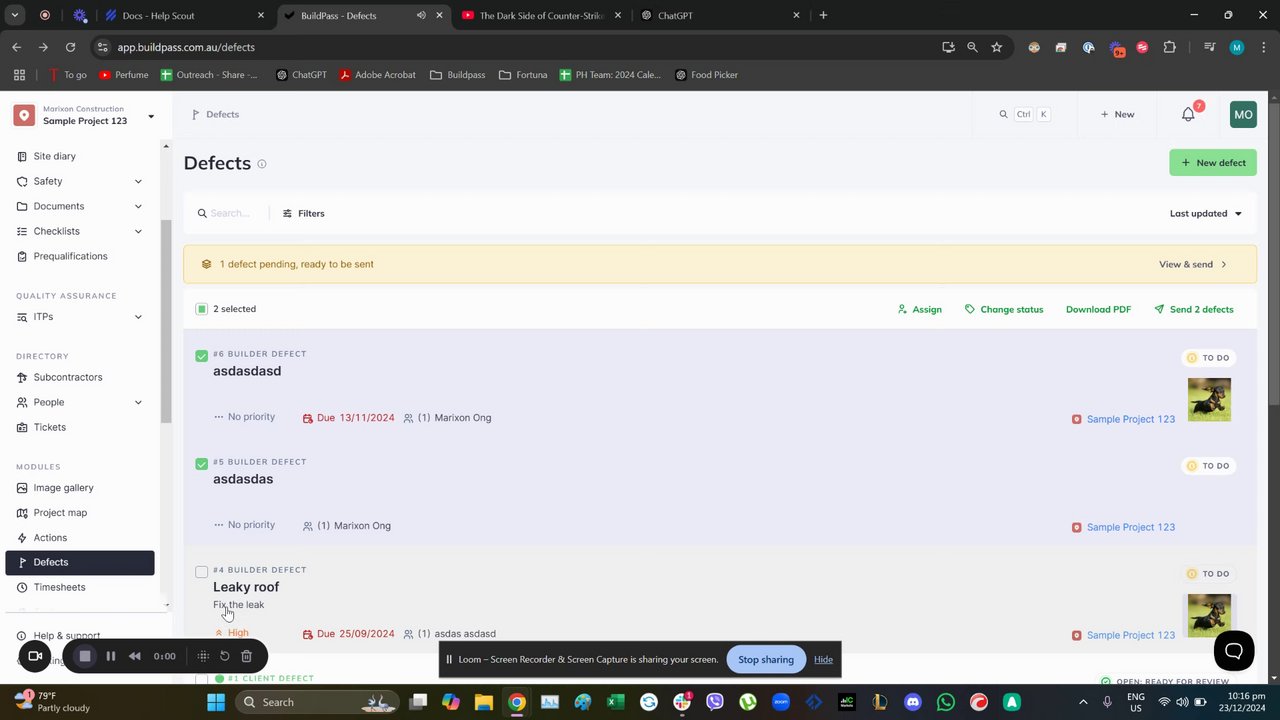Click the ITPs icon in sidebar
The height and width of the screenshot is (720, 1280).
(x=23, y=317)
